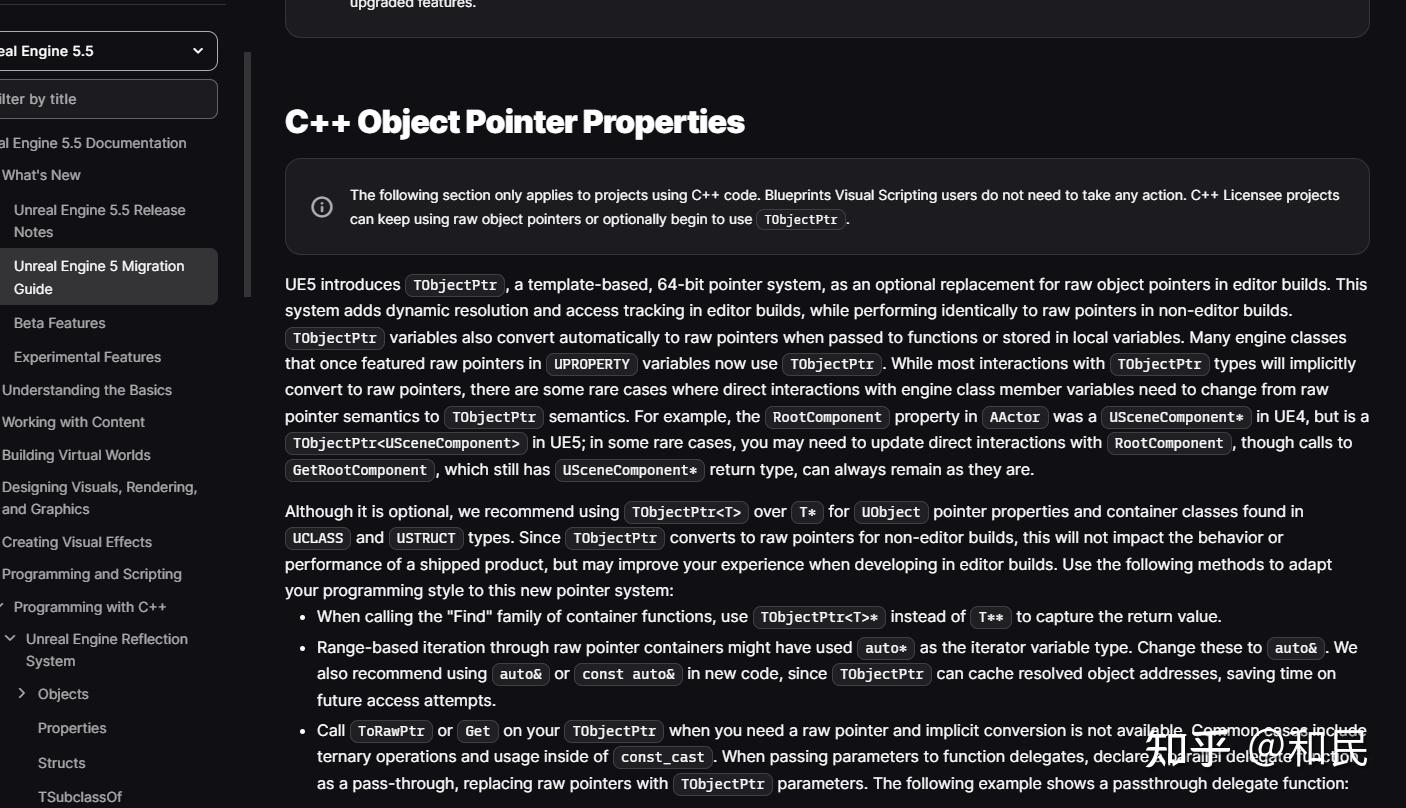Select Unreal Engine 5 Migration Guide
This screenshot has width=1406, height=808.
99,277
